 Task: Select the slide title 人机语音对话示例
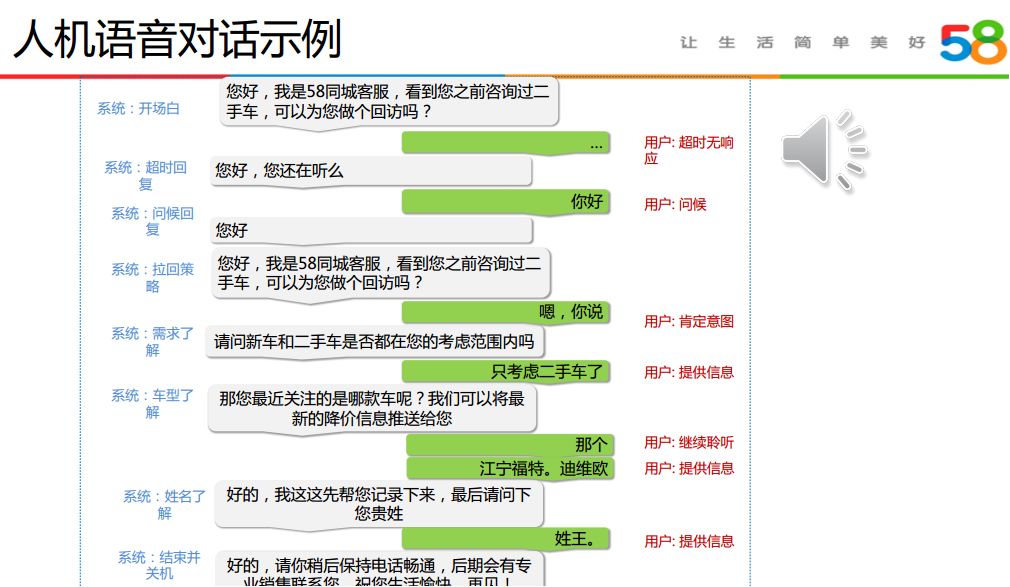click(x=177, y=39)
